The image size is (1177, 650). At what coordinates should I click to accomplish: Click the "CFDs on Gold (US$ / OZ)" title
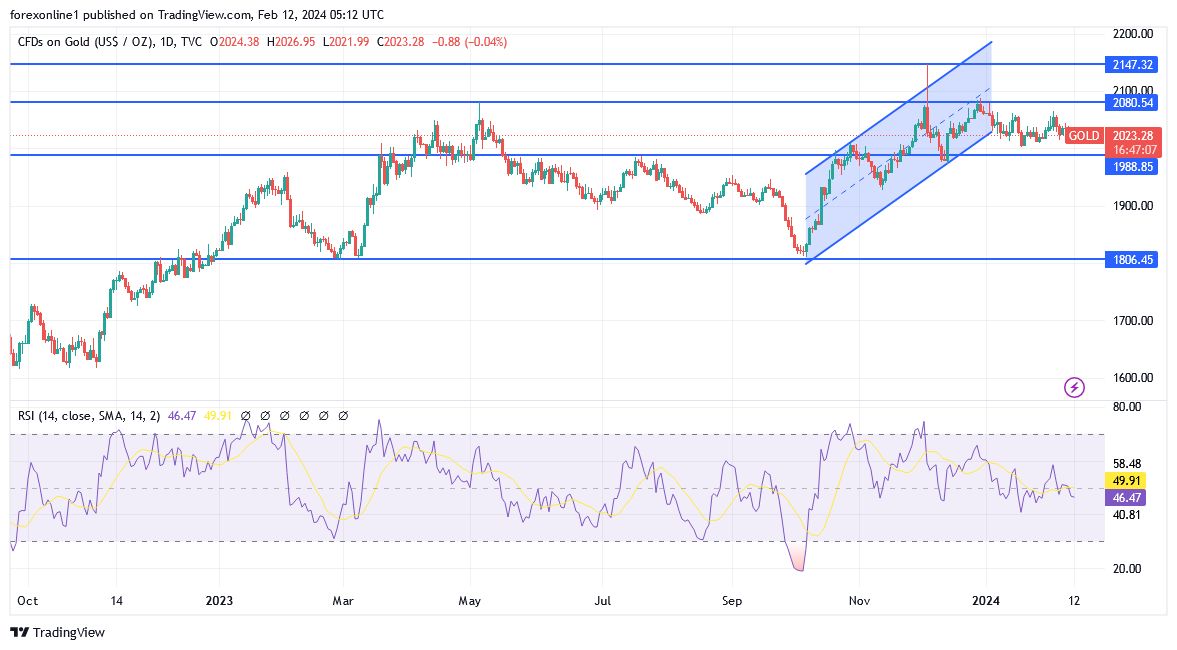pos(86,42)
